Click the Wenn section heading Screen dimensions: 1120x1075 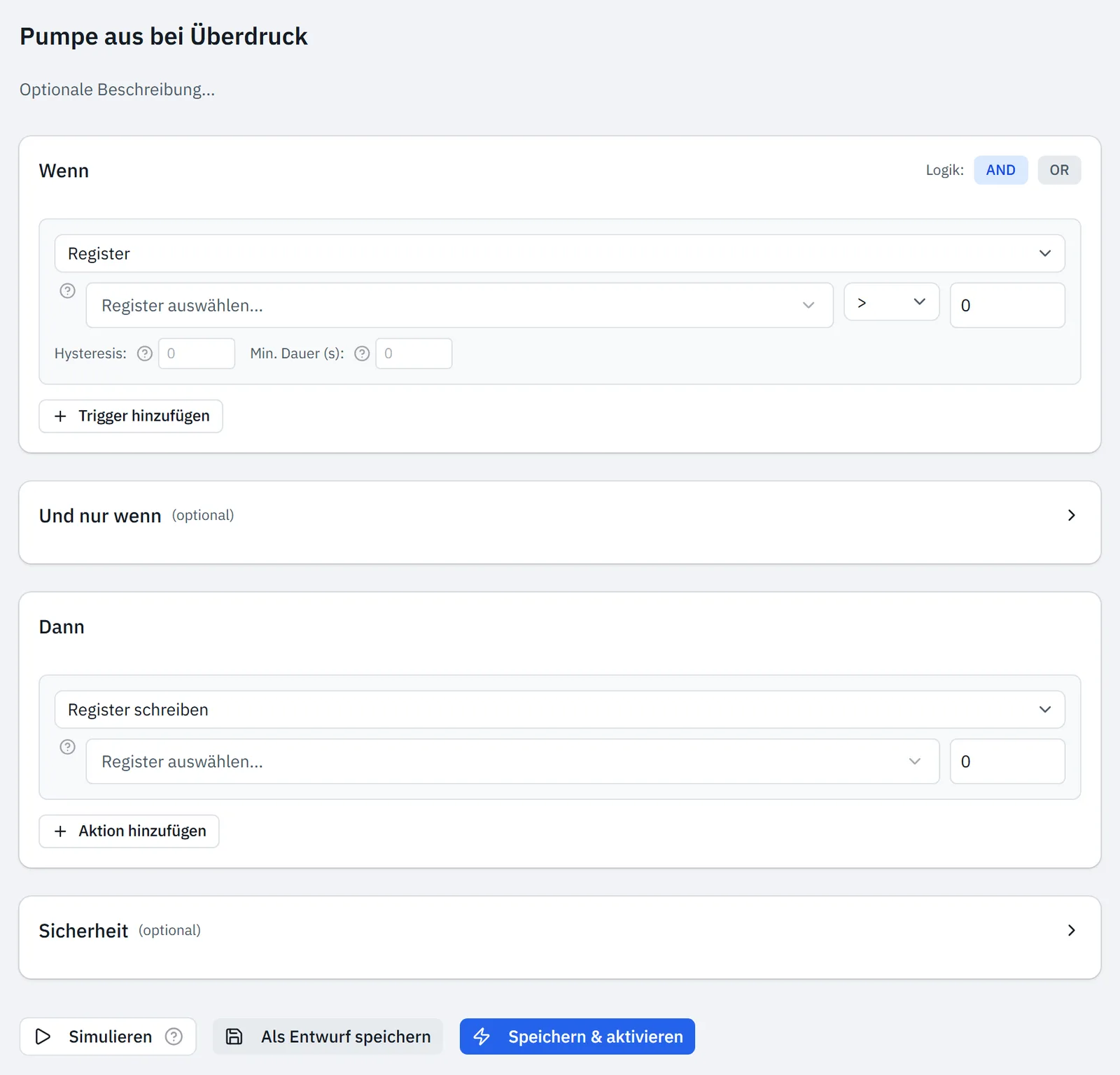(64, 171)
